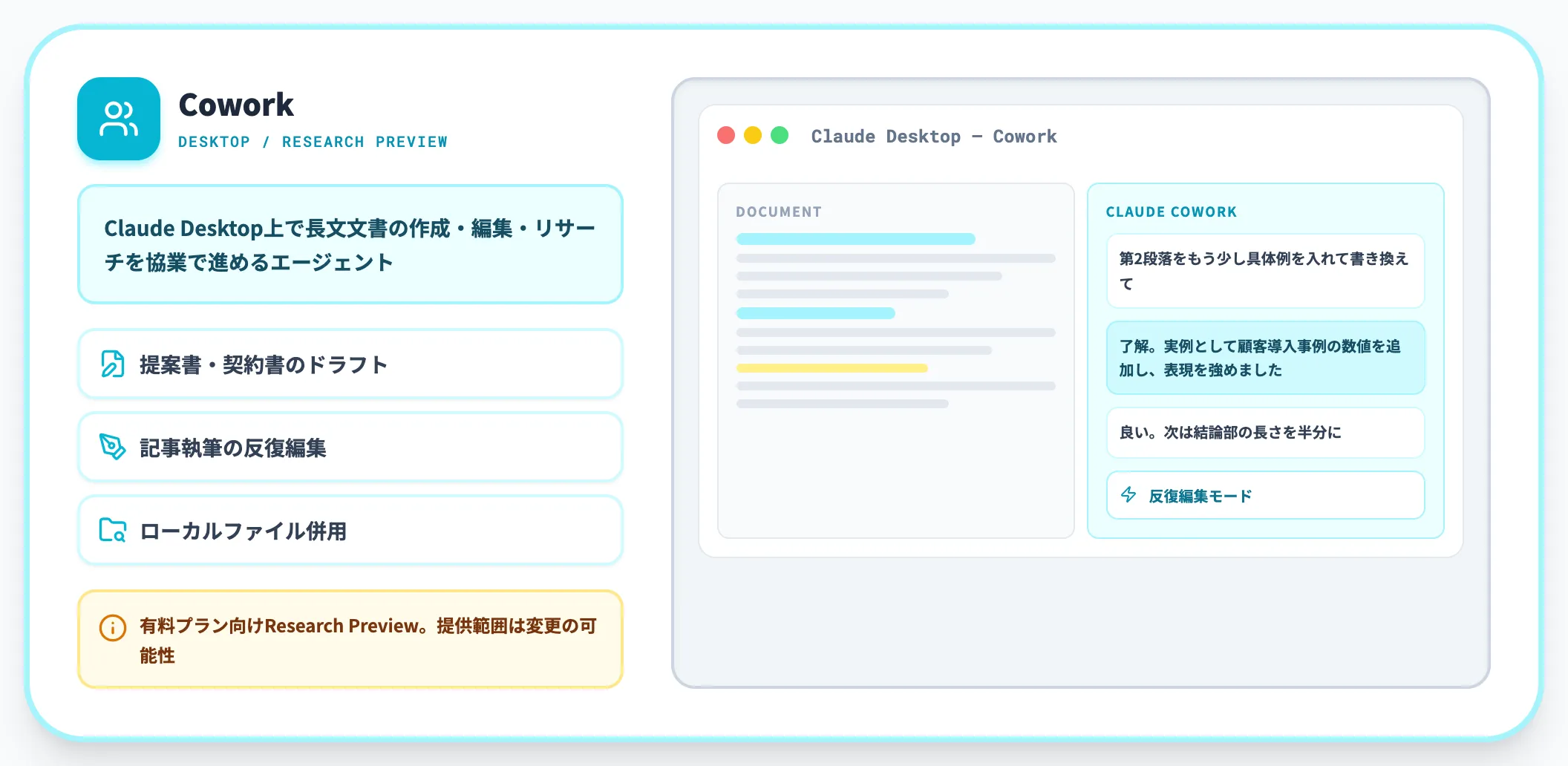Click the second cyan line in the document

[x=816, y=313]
